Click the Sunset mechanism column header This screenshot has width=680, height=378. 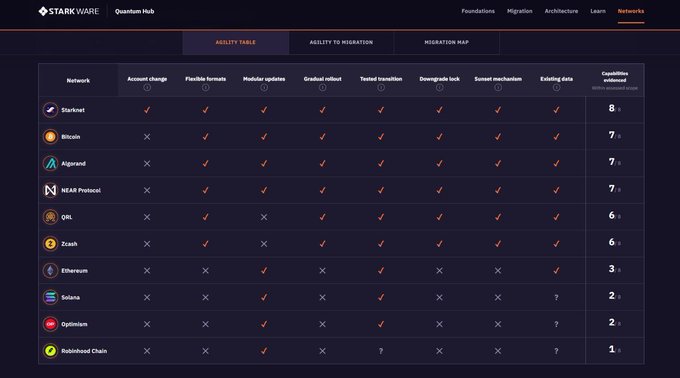[498, 79]
